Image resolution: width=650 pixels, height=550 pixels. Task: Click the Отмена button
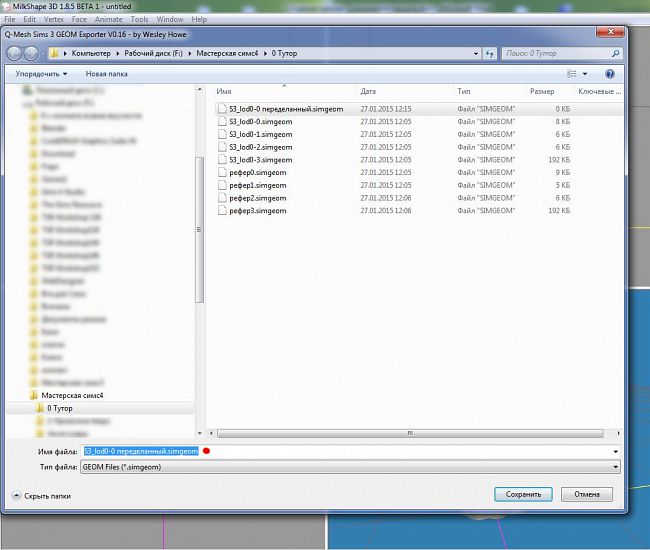coord(587,494)
